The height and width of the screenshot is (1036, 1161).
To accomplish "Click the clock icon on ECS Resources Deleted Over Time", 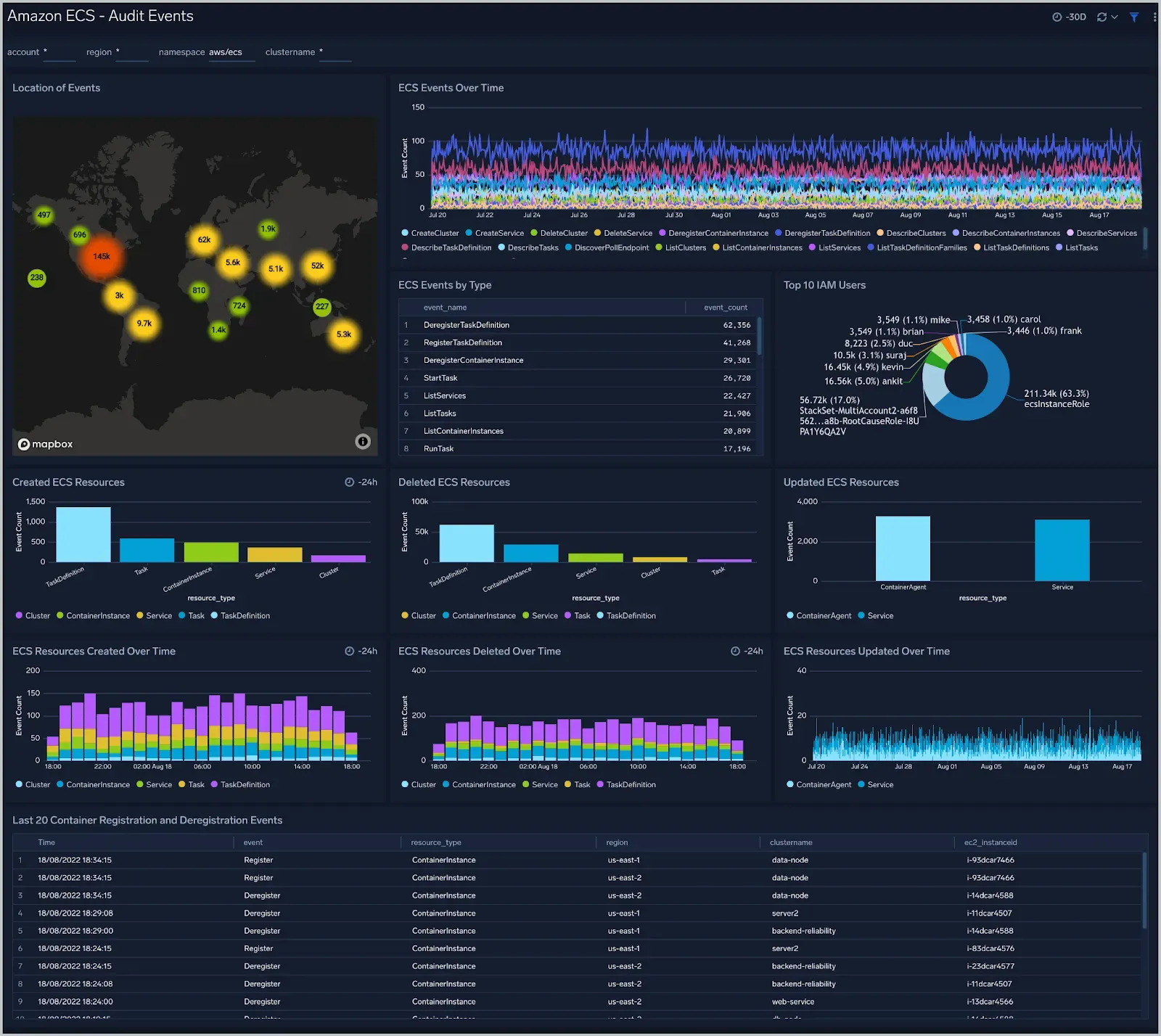I will click(735, 651).
